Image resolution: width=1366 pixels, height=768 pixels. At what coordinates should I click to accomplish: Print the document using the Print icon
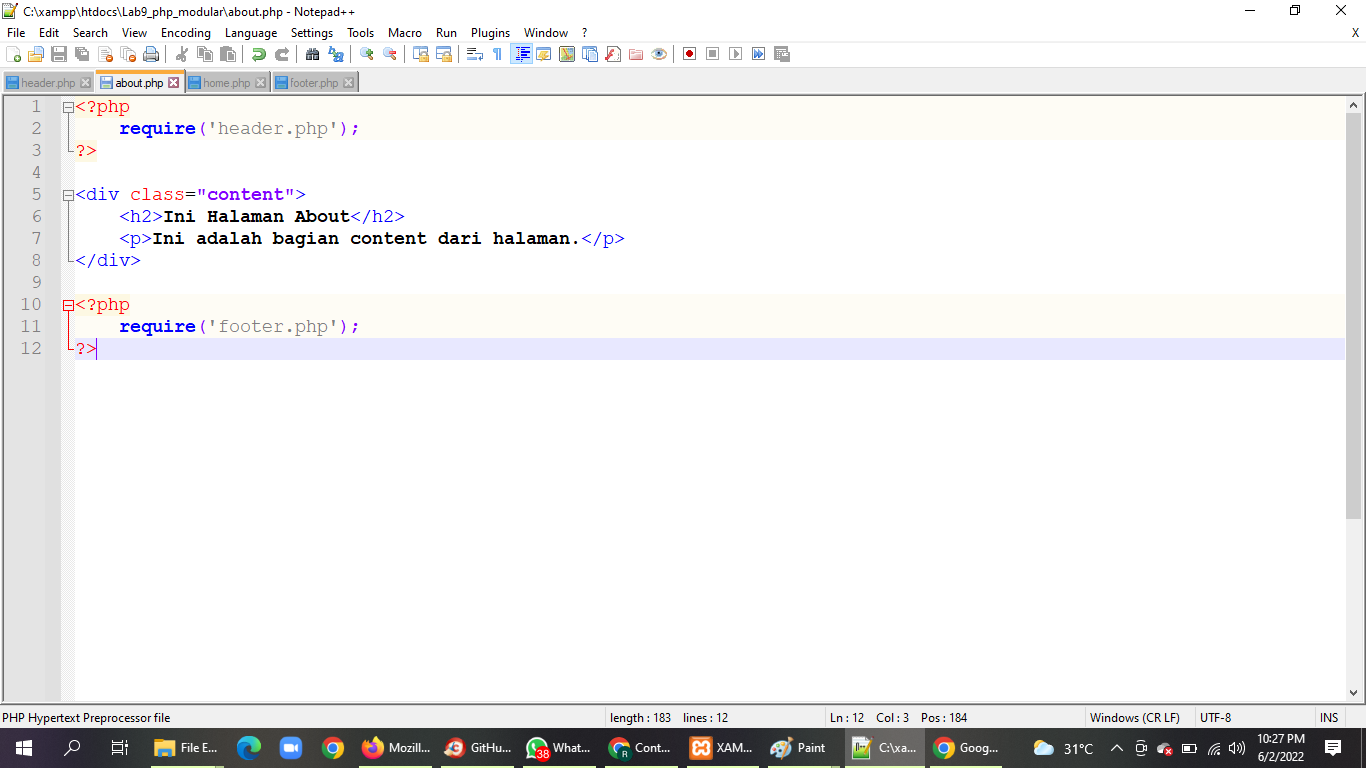click(x=151, y=54)
